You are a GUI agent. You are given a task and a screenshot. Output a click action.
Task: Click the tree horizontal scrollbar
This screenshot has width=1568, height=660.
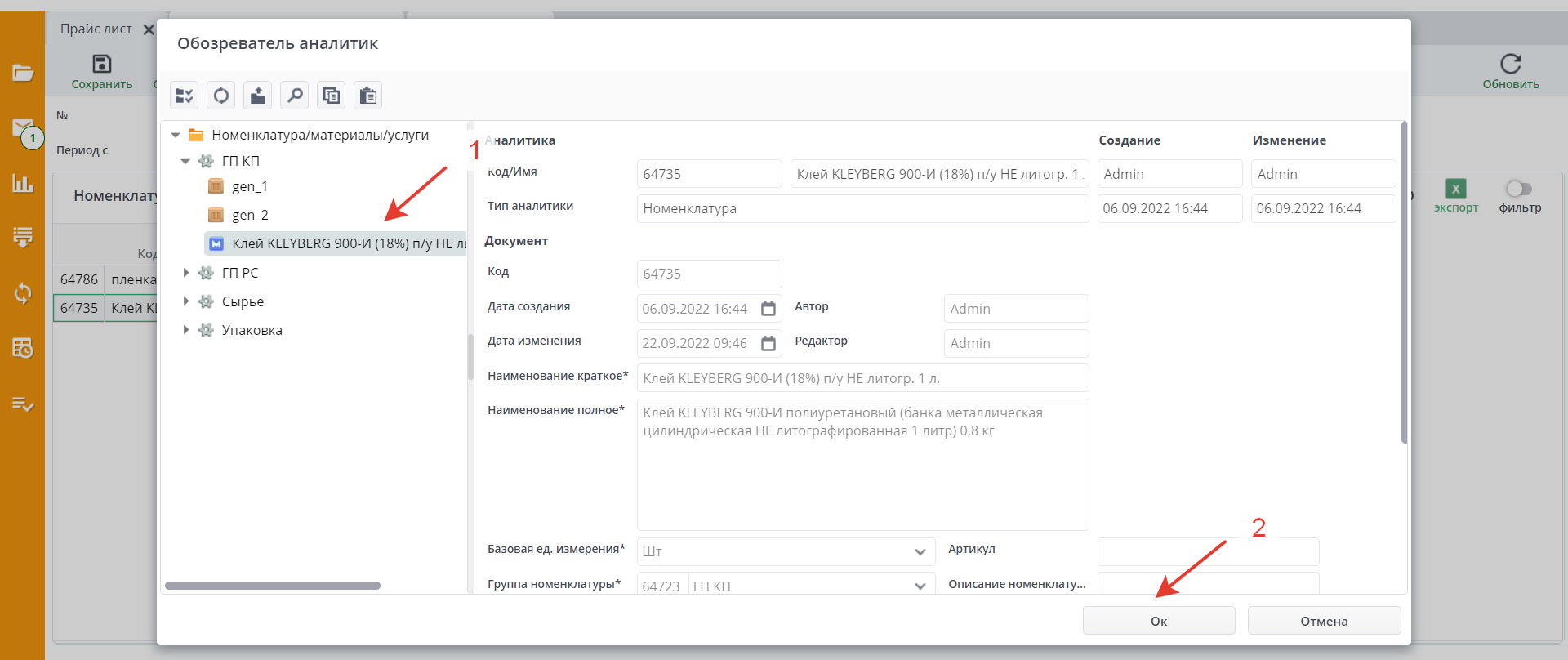(x=273, y=586)
